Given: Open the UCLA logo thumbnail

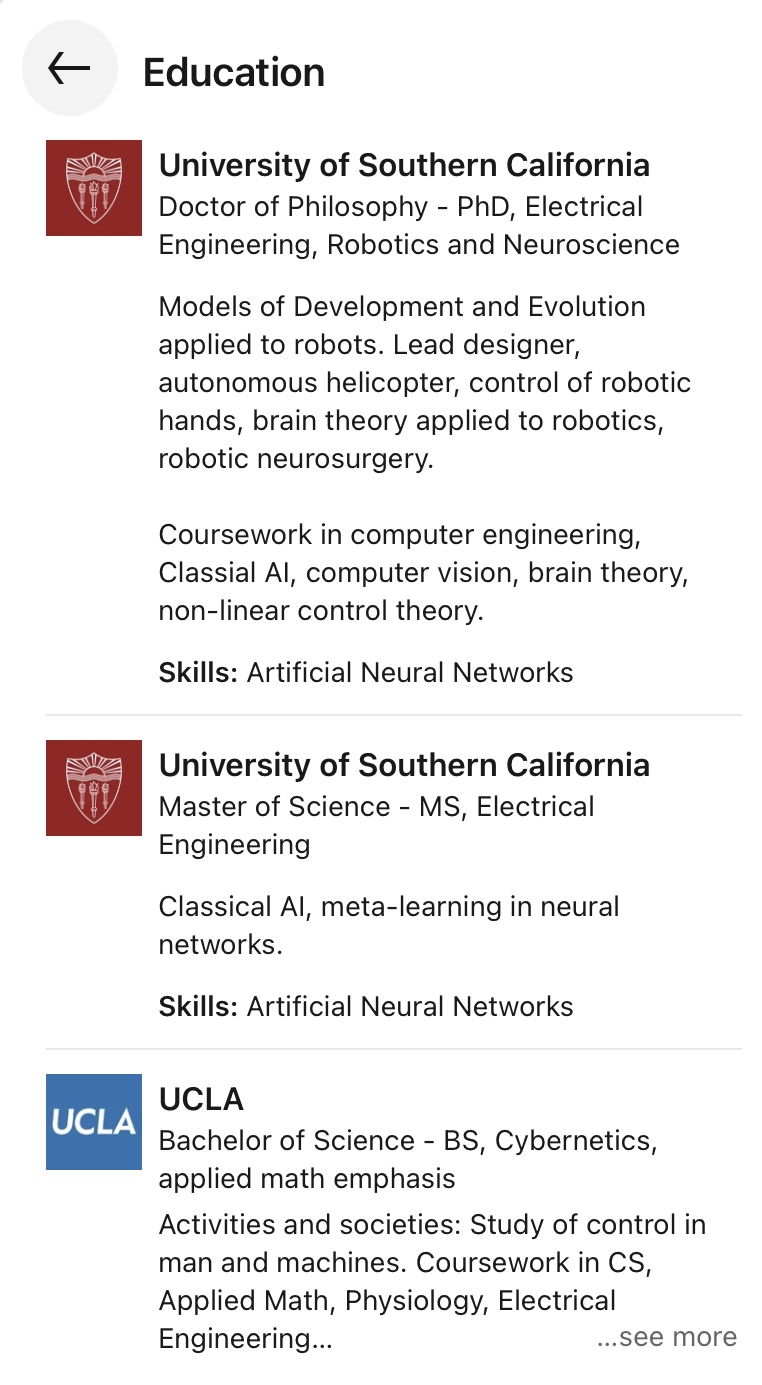Looking at the screenshot, I should pyautogui.click(x=94, y=1122).
